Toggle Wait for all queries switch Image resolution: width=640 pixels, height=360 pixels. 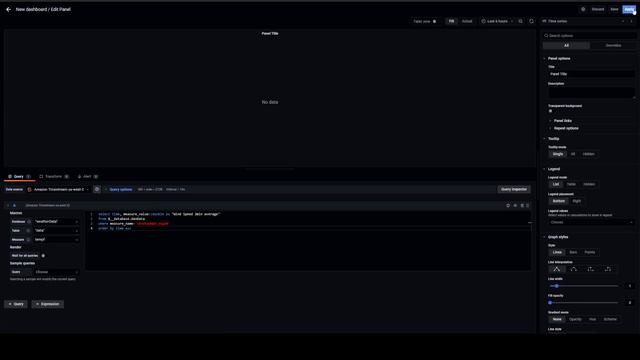pos(43,256)
